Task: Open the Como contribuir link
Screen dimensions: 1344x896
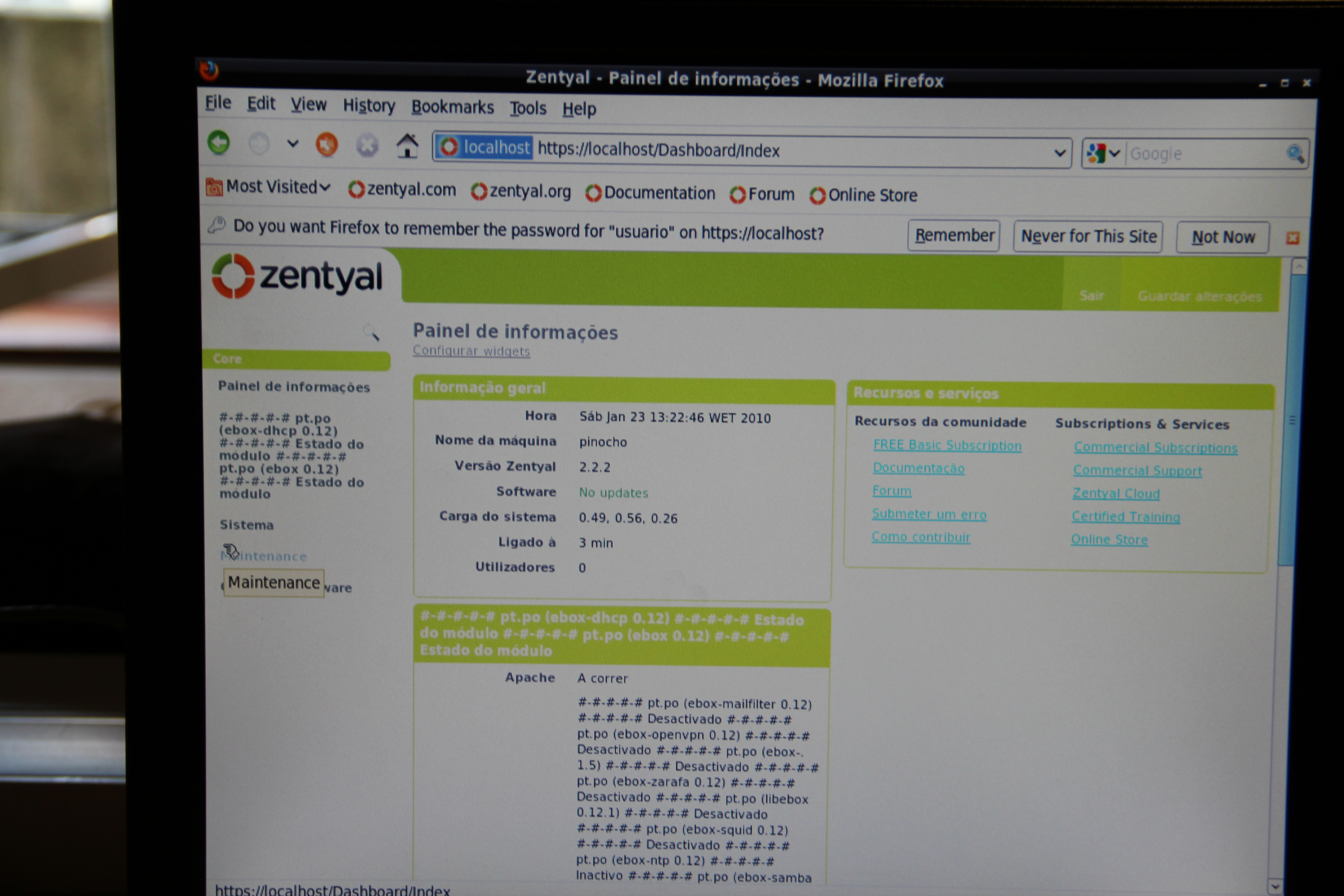Action: tap(921, 537)
